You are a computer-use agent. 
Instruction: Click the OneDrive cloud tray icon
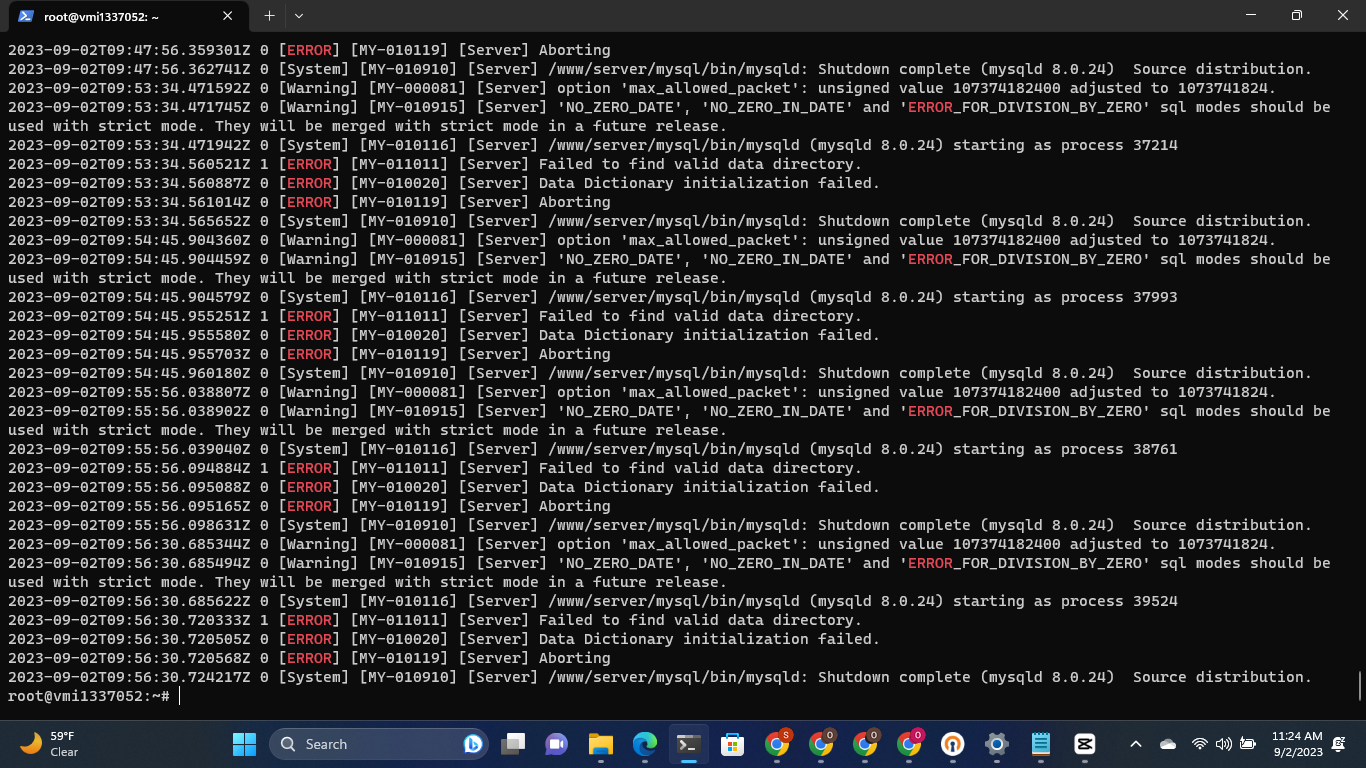(1168, 744)
